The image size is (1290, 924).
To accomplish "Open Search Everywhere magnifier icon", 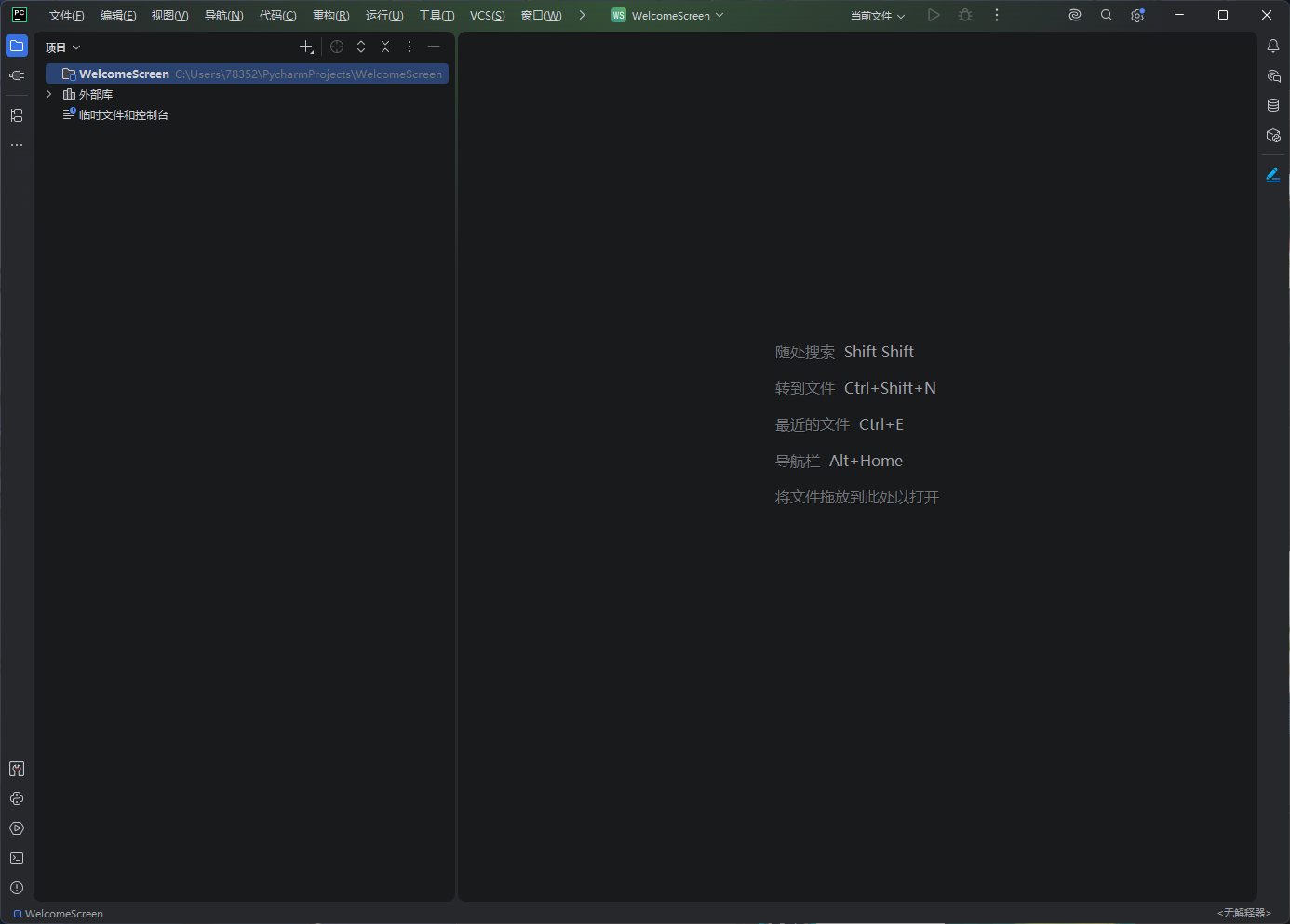I will pos(1107,15).
